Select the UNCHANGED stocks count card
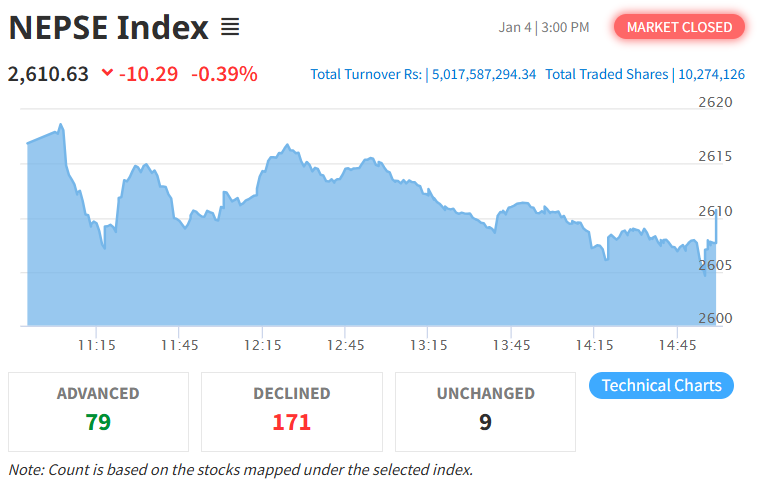The width and height of the screenshot is (757, 487). click(485, 411)
